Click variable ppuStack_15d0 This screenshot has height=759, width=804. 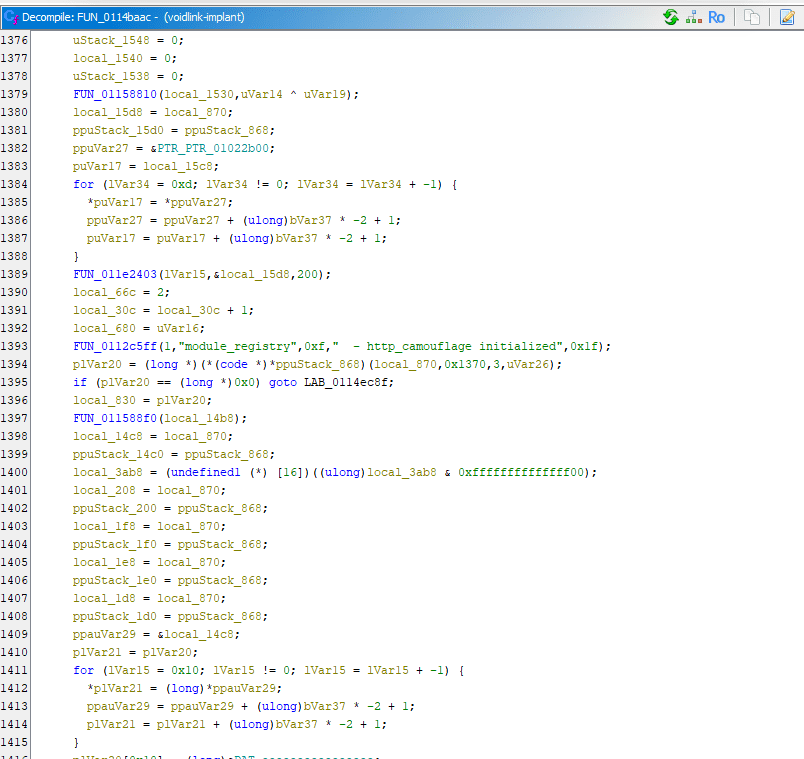tap(118, 130)
